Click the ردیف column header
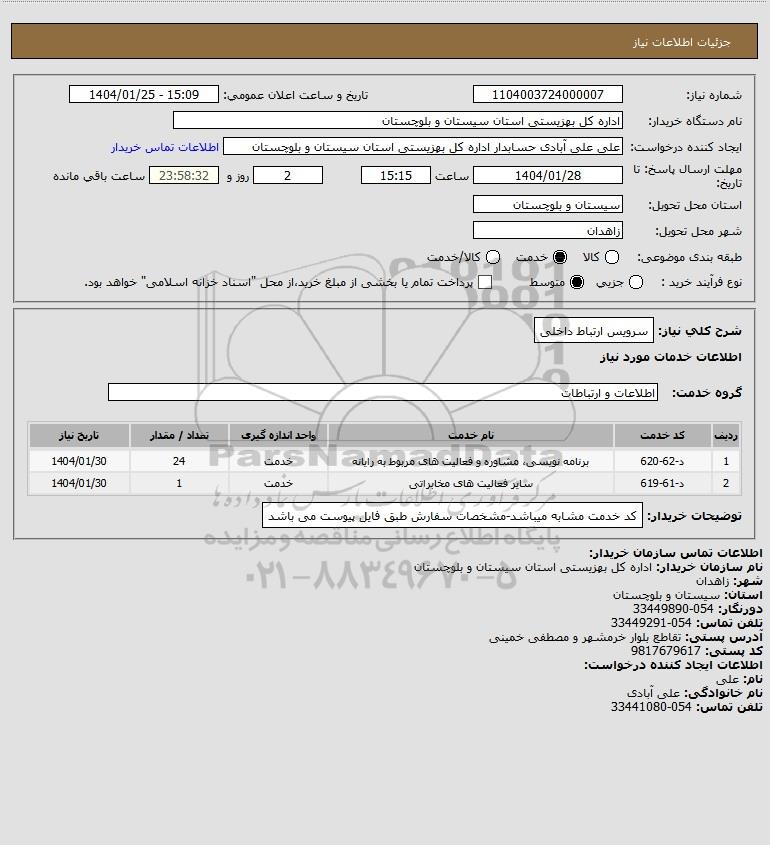770x845 pixels. pos(726,435)
